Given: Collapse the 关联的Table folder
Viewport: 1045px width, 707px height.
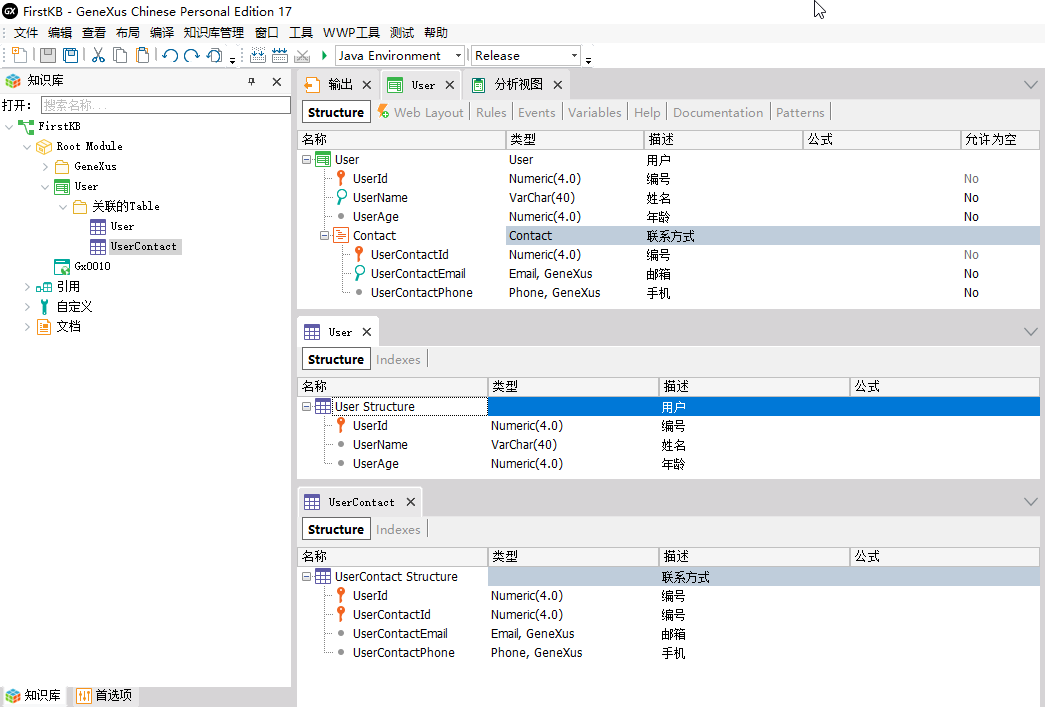Looking at the screenshot, I should tap(63, 207).
